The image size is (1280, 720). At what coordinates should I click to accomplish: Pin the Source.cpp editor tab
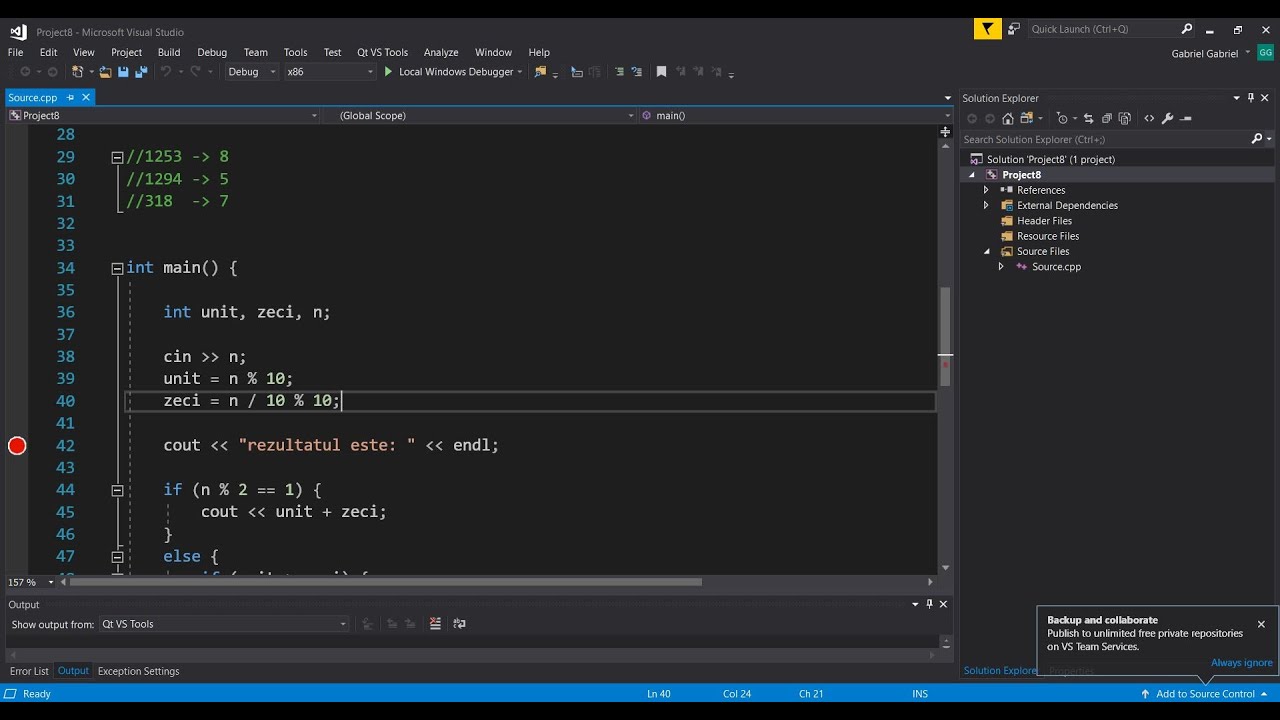(70, 97)
